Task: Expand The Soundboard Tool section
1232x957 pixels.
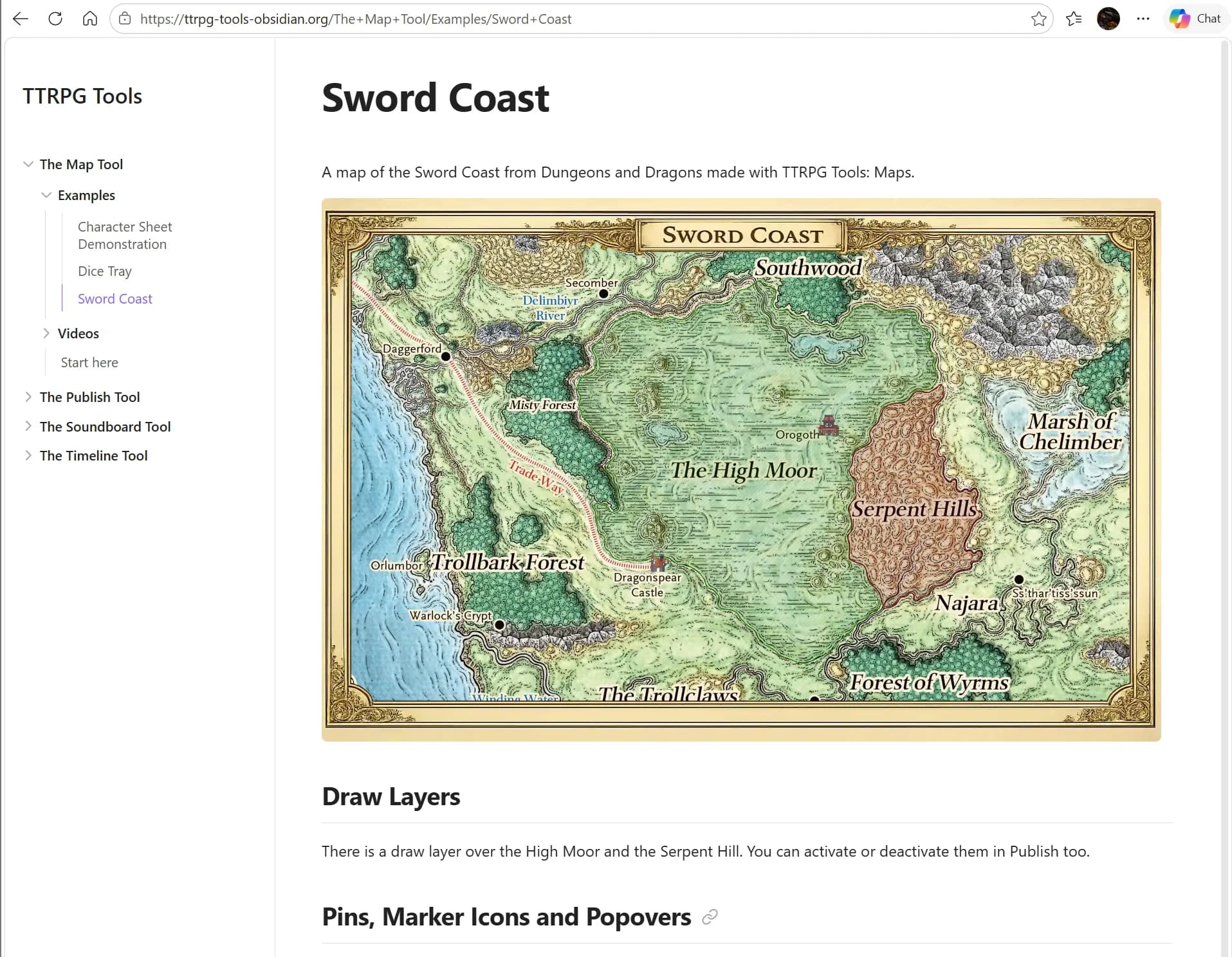Action: pos(28,426)
